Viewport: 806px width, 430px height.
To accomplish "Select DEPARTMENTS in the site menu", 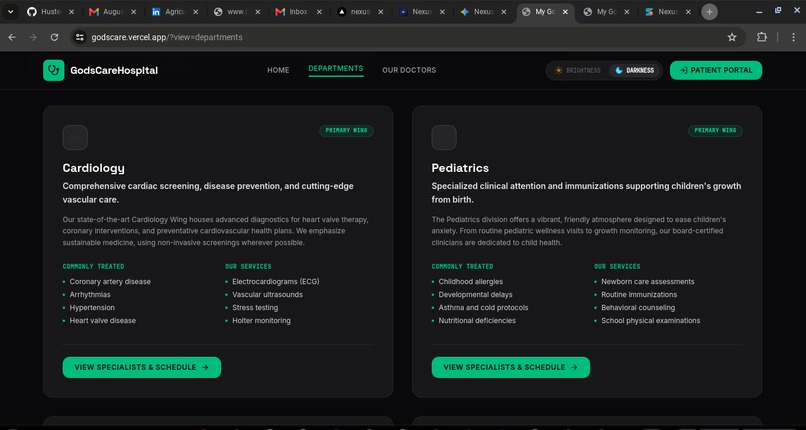I will (x=336, y=69).
